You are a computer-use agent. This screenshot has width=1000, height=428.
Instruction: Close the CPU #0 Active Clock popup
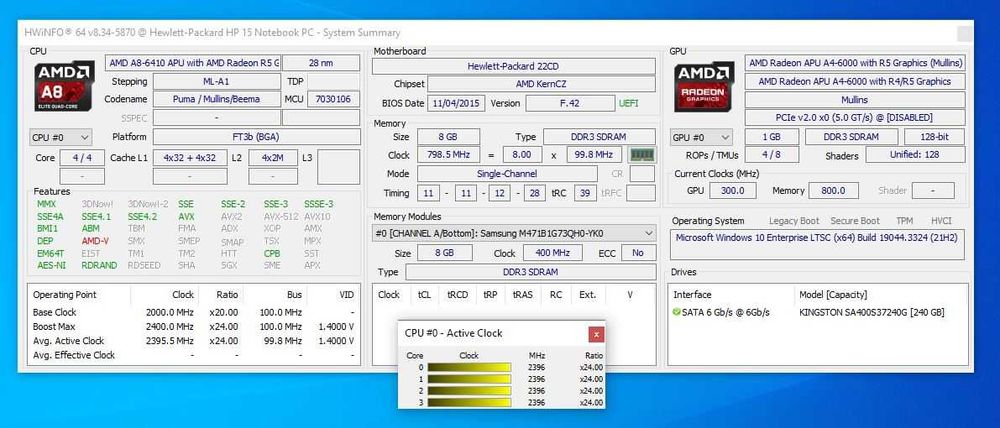click(x=596, y=334)
